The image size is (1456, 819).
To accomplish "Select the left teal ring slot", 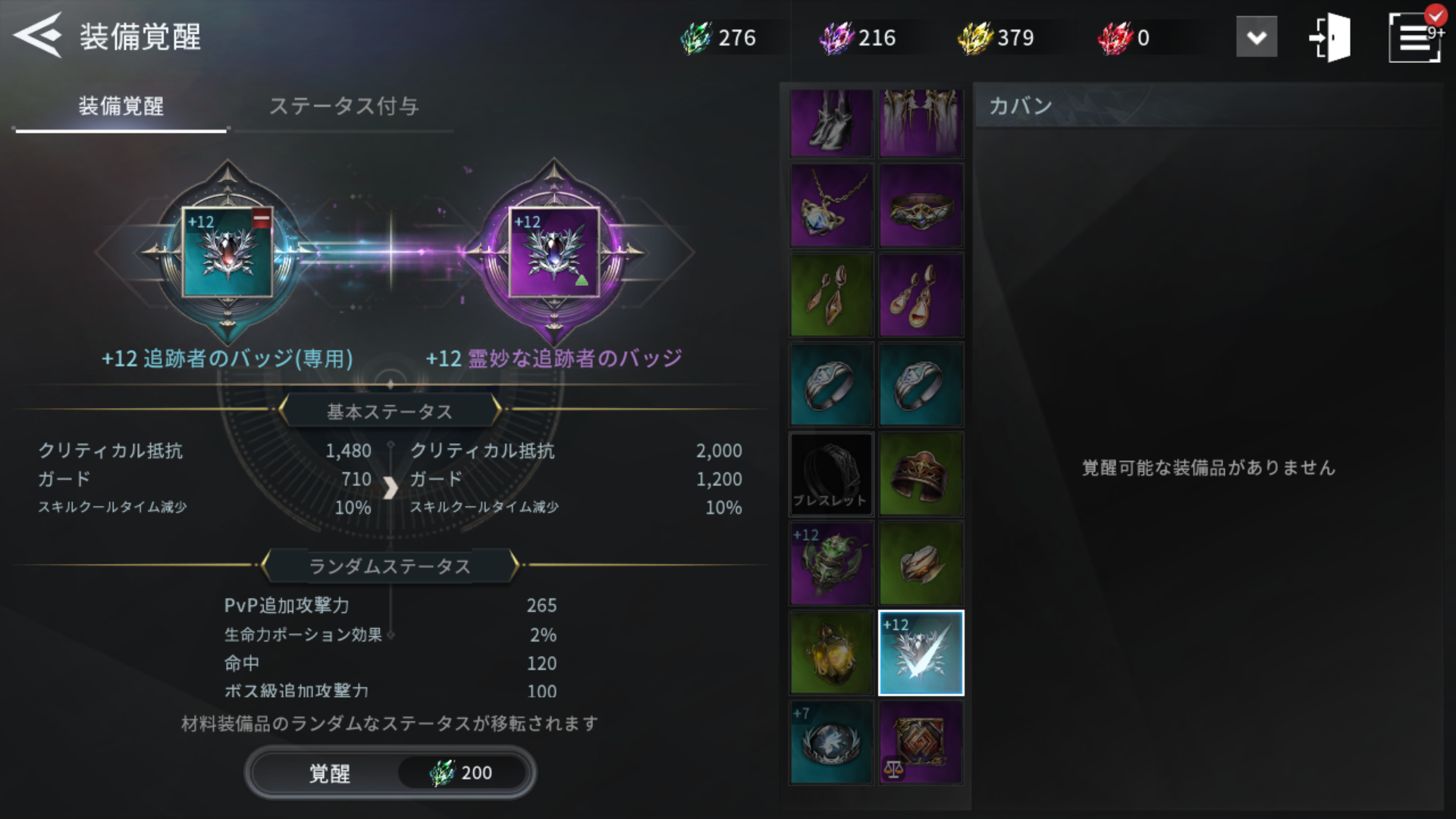I will 831,385.
